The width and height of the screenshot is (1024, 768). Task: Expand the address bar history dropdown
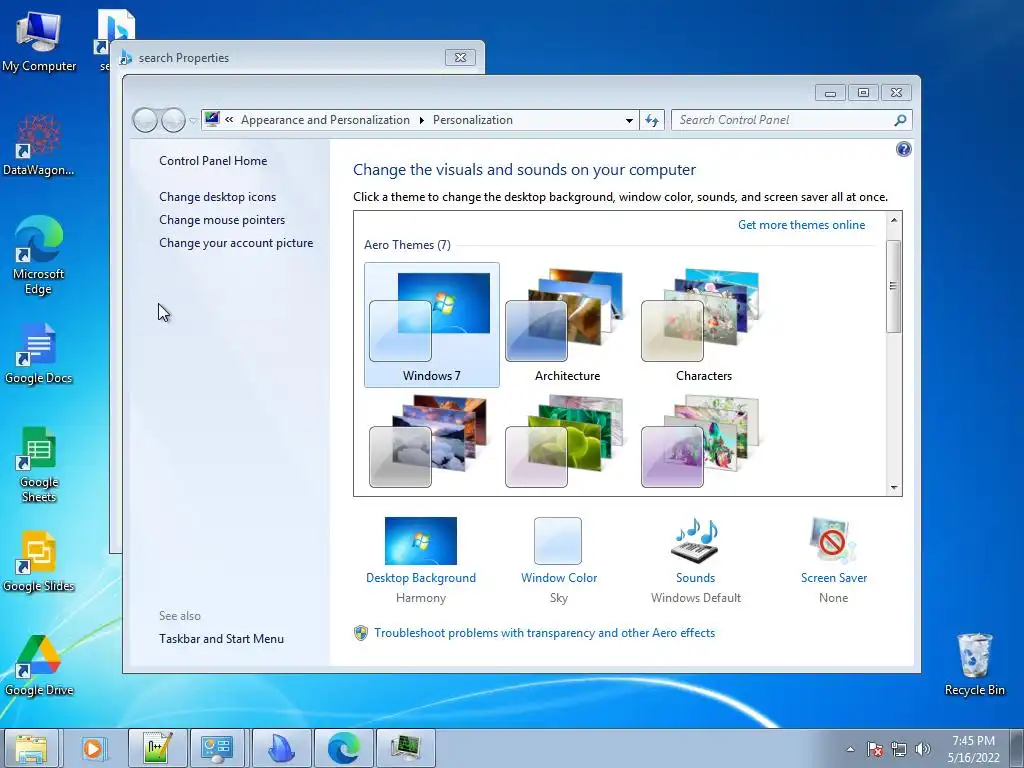click(x=629, y=120)
